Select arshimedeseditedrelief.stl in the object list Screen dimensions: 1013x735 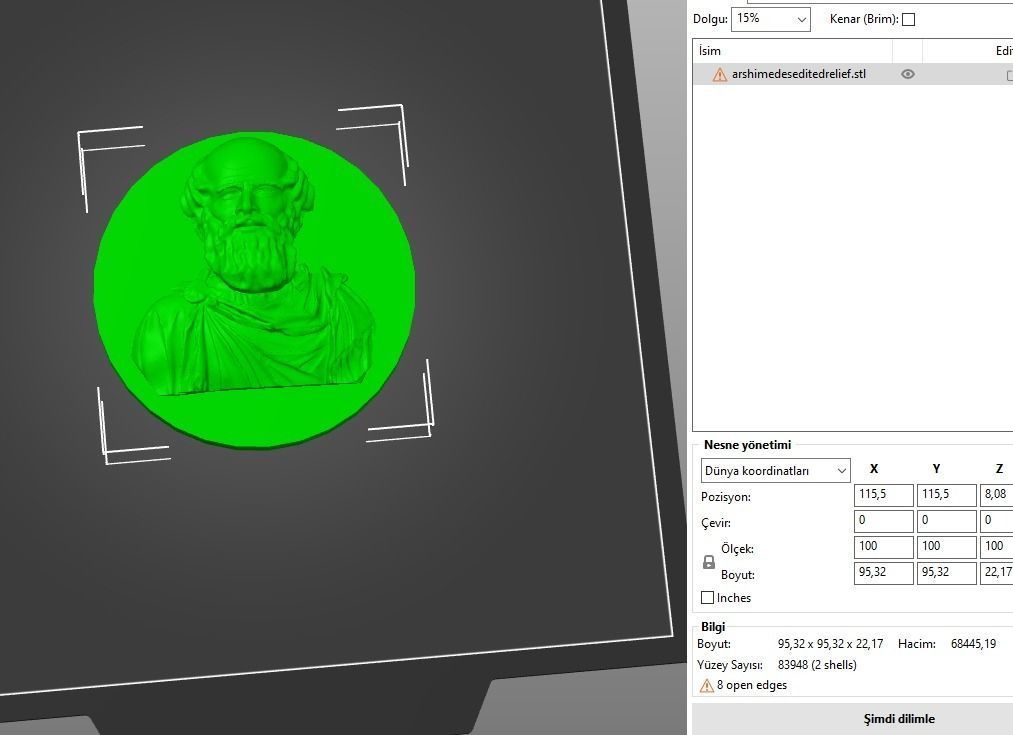[853, 74]
